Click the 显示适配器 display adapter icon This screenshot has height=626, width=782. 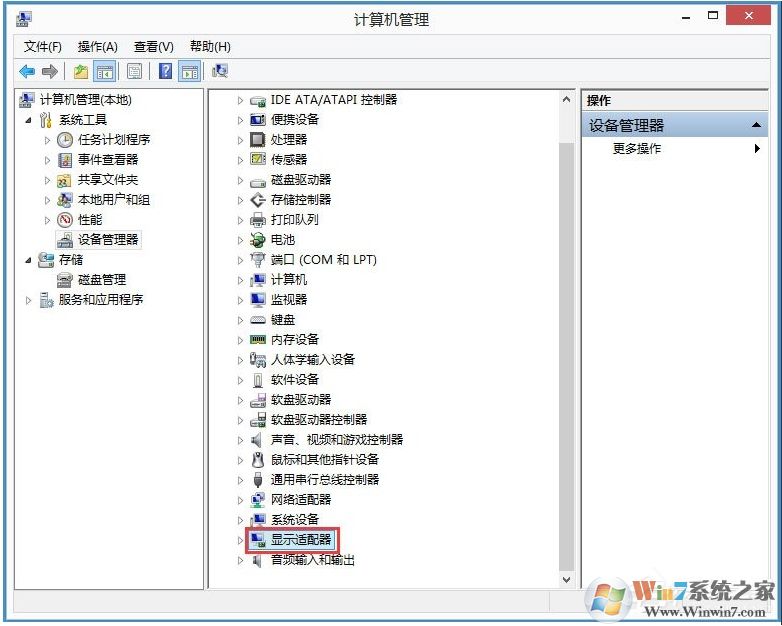[x=257, y=540]
